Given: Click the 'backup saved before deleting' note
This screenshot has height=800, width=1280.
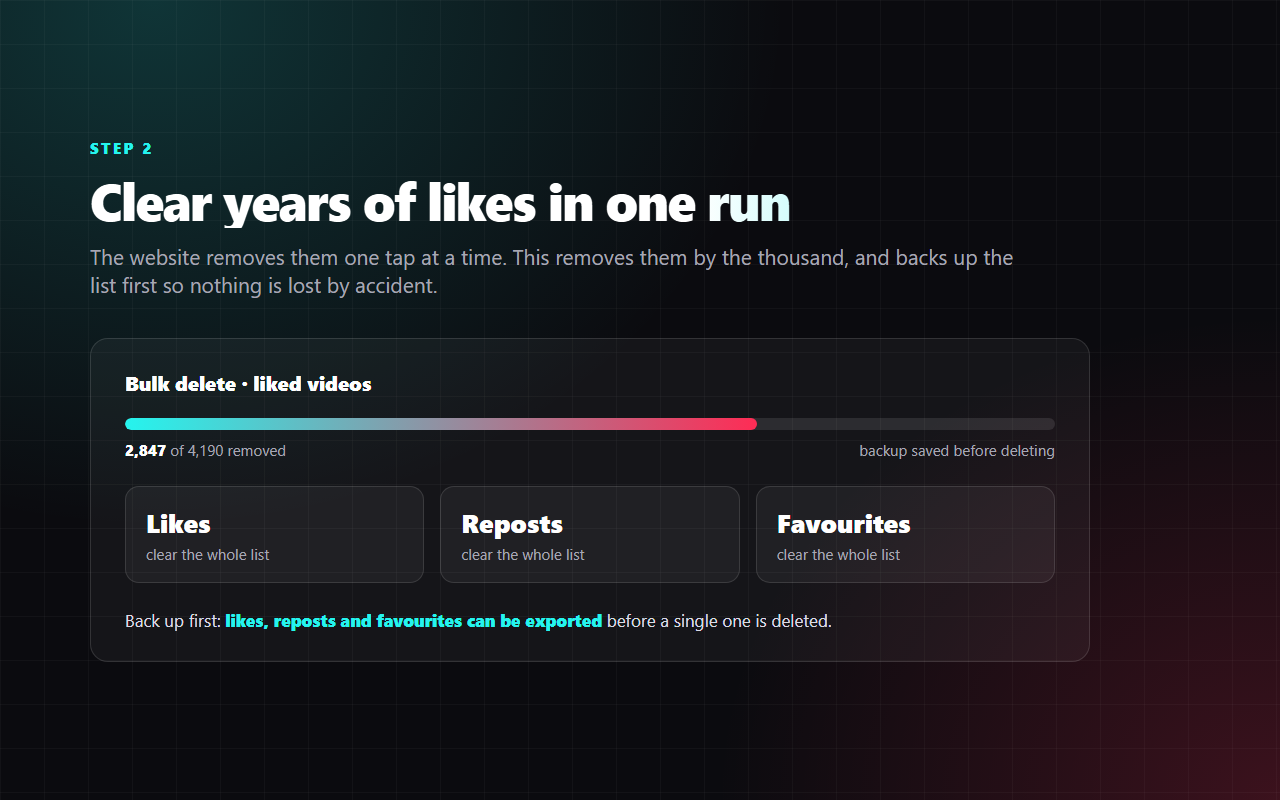Looking at the screenshot, I should pos(957,451).
